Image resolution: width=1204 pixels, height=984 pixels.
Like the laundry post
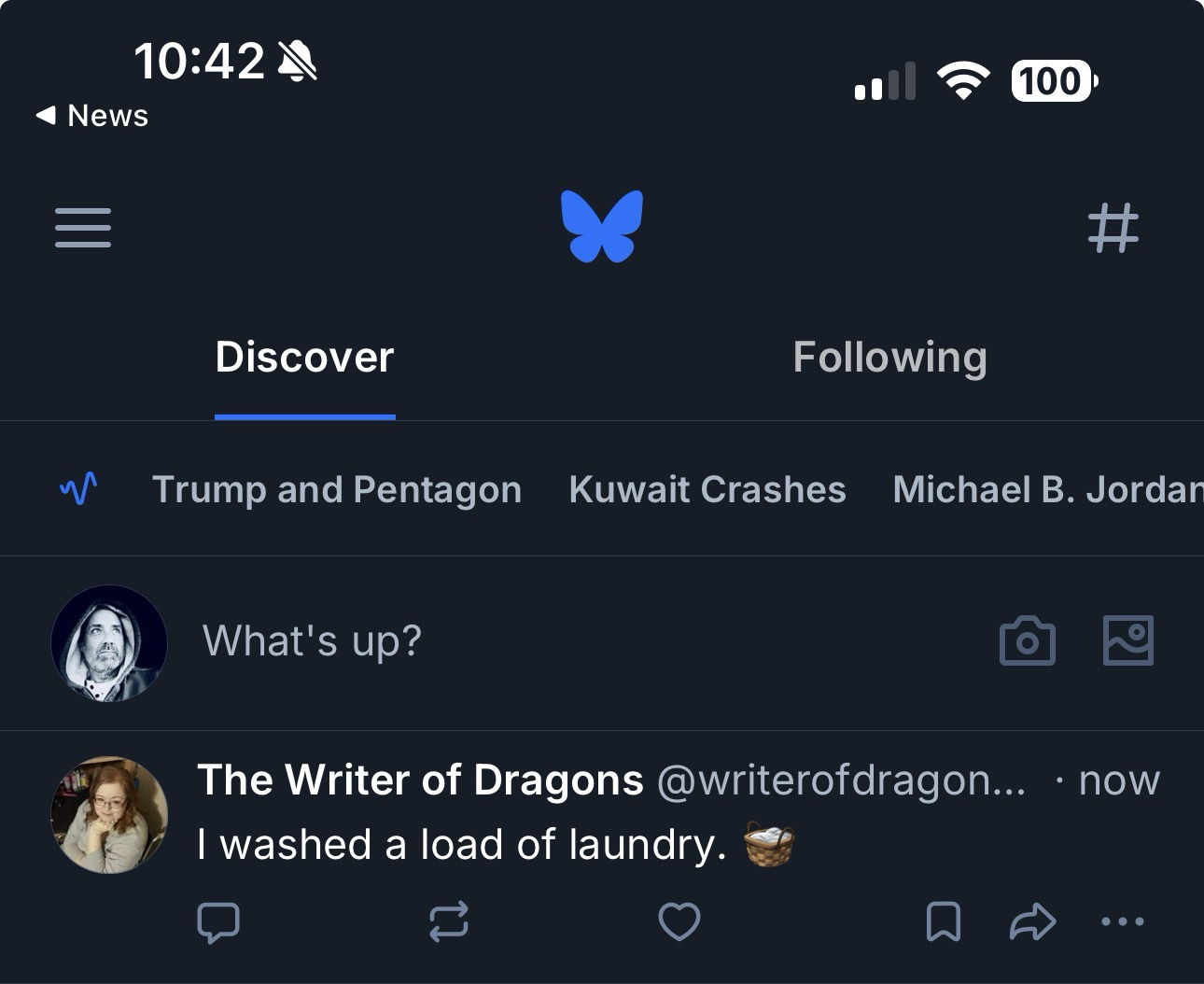click(679, 922)
